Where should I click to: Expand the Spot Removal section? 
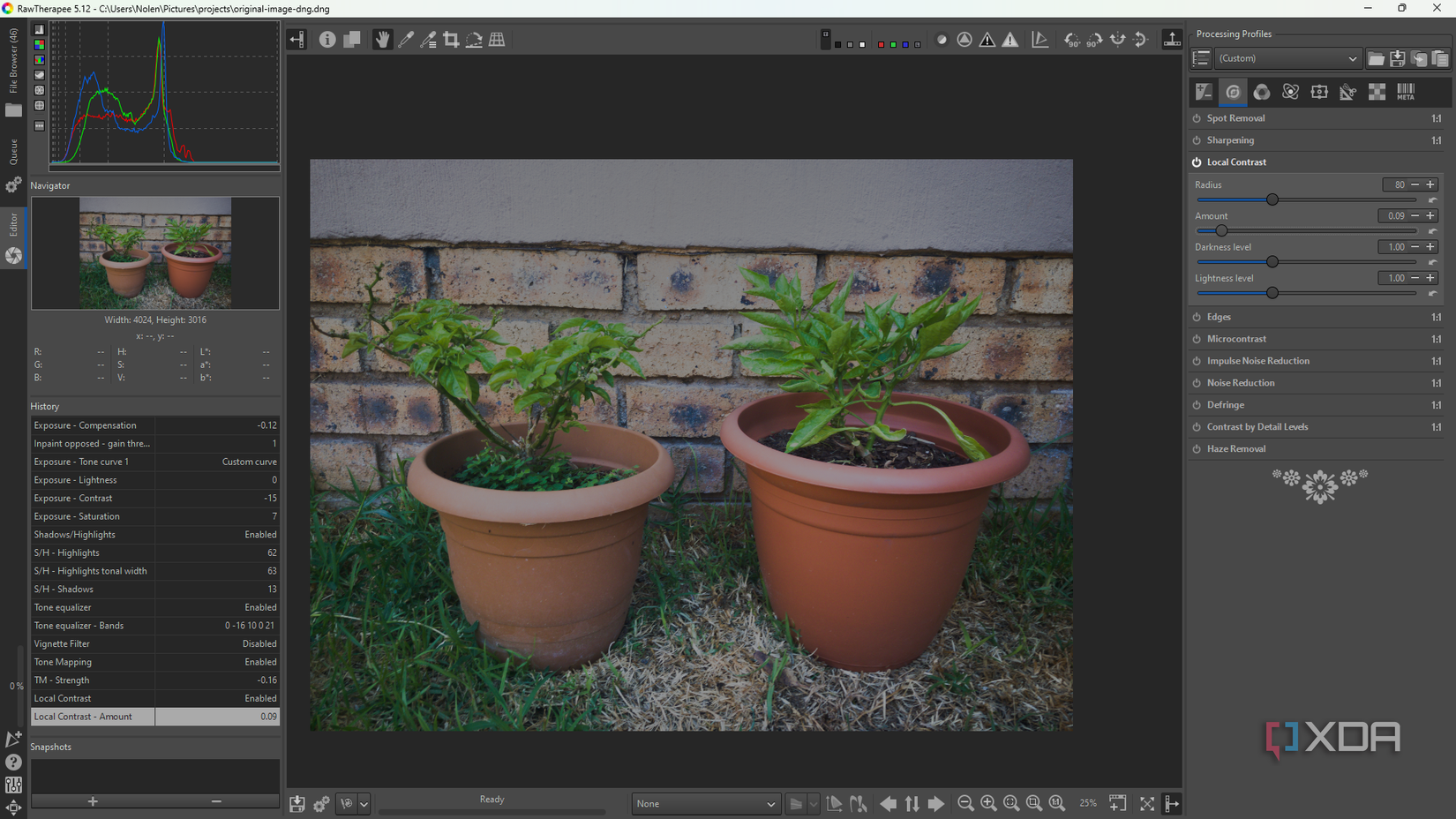click(x=1235, y=118)
